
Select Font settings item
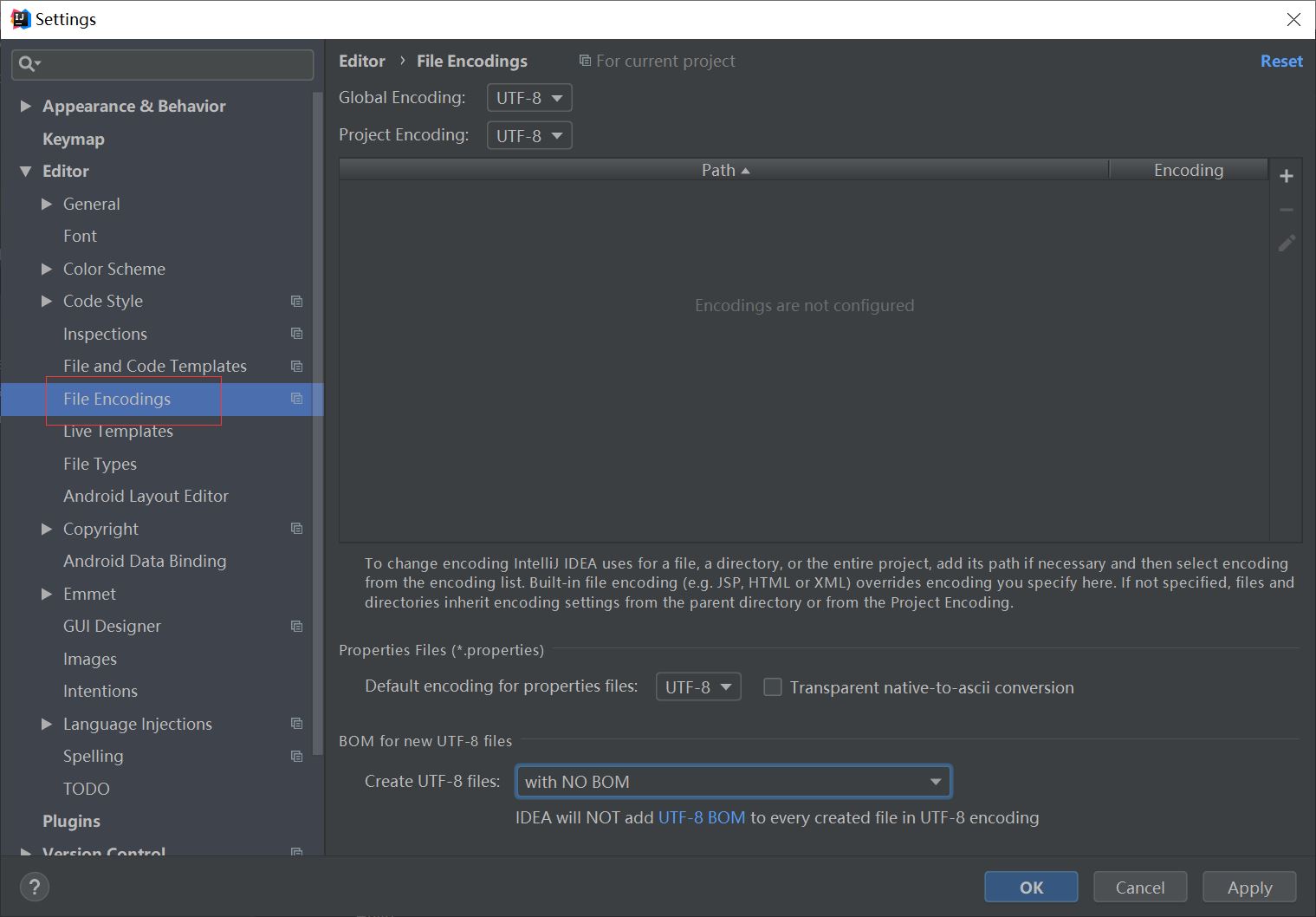80,236
